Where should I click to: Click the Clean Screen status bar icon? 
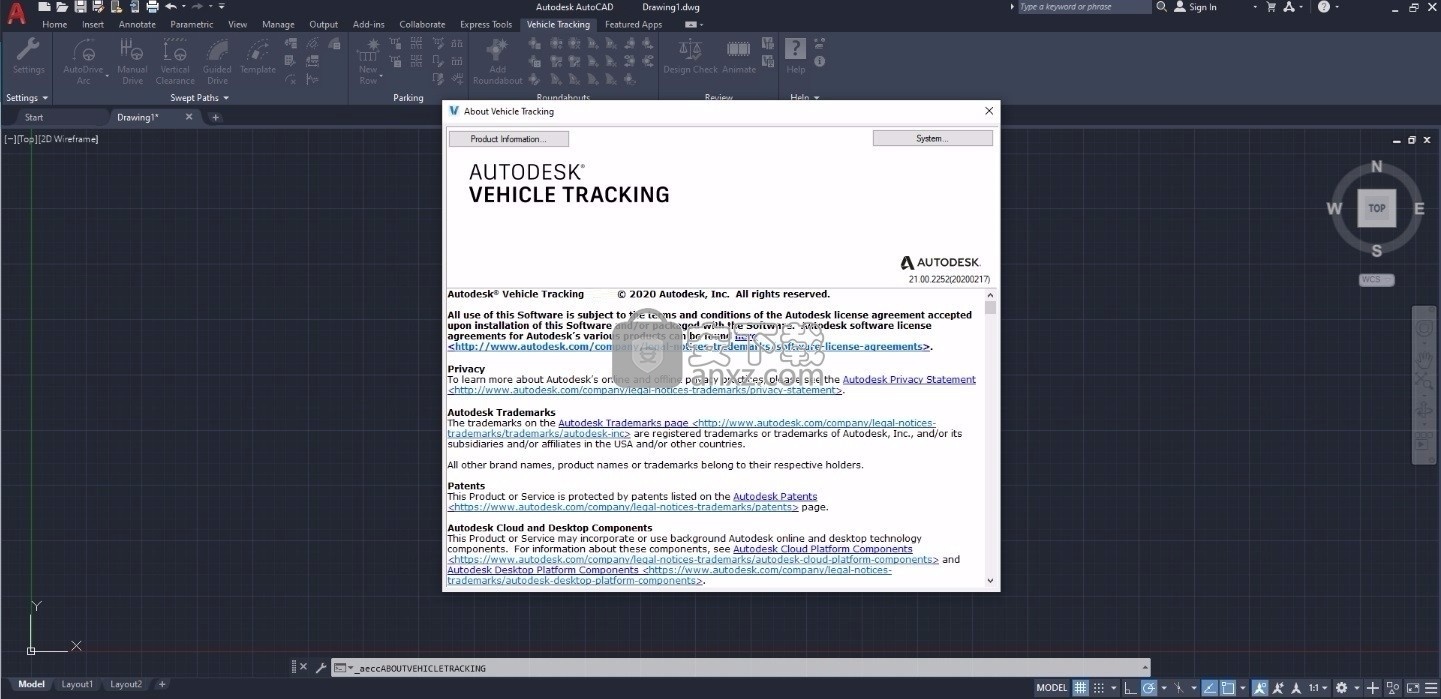pos(1413,688)
